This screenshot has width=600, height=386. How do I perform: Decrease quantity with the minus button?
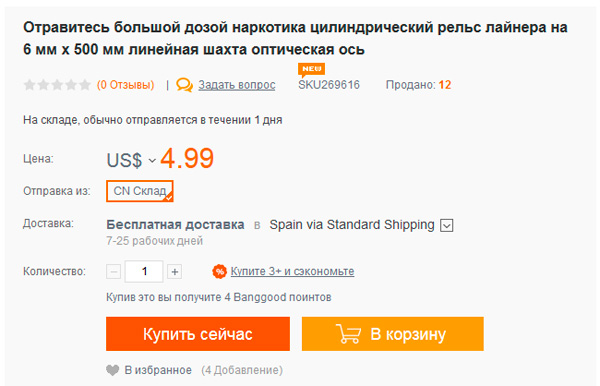114,272
